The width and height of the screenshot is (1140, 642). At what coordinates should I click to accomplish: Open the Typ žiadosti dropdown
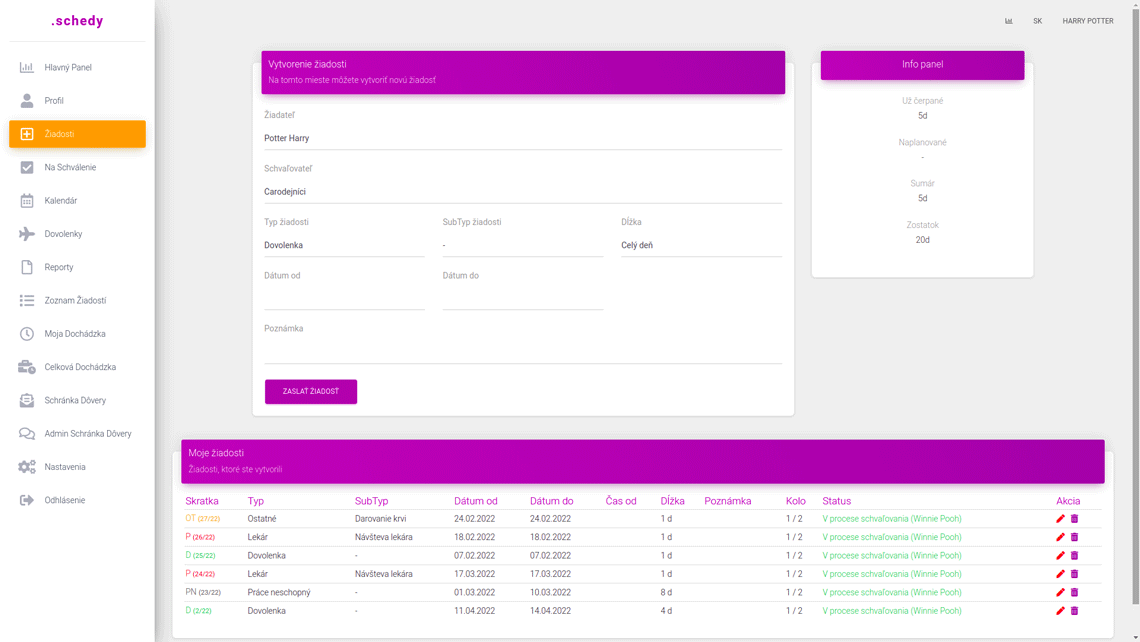tap(344, 245)
